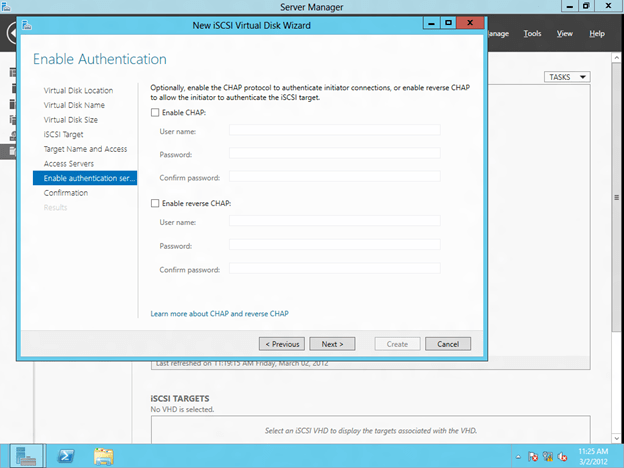Click the Next button
624x468 pixels.
(332, 343)
